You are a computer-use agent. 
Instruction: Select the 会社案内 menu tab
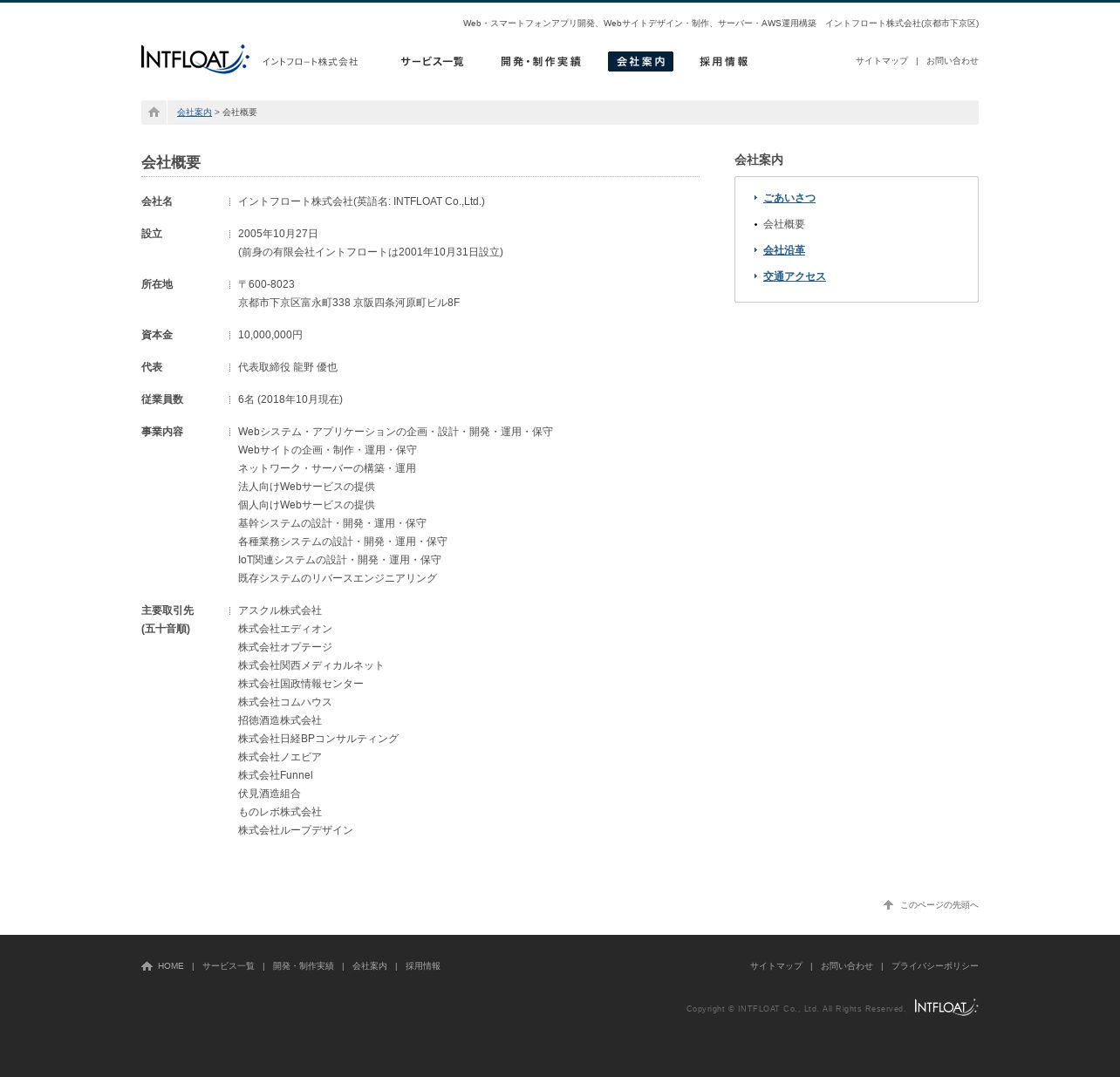pyautogui.click(x=640, y=62)
